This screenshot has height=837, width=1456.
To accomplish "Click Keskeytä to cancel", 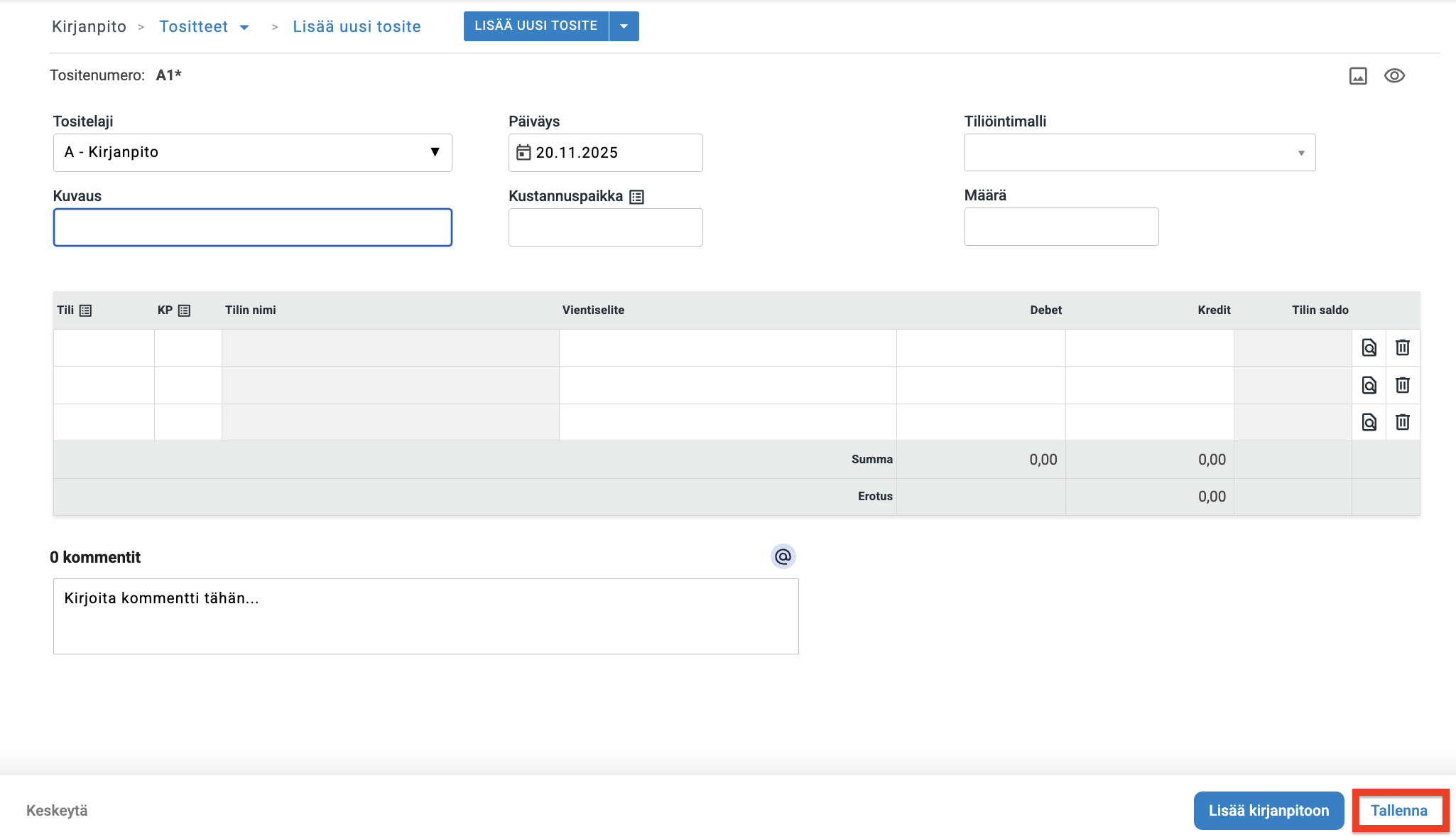I will click(57, 811).
